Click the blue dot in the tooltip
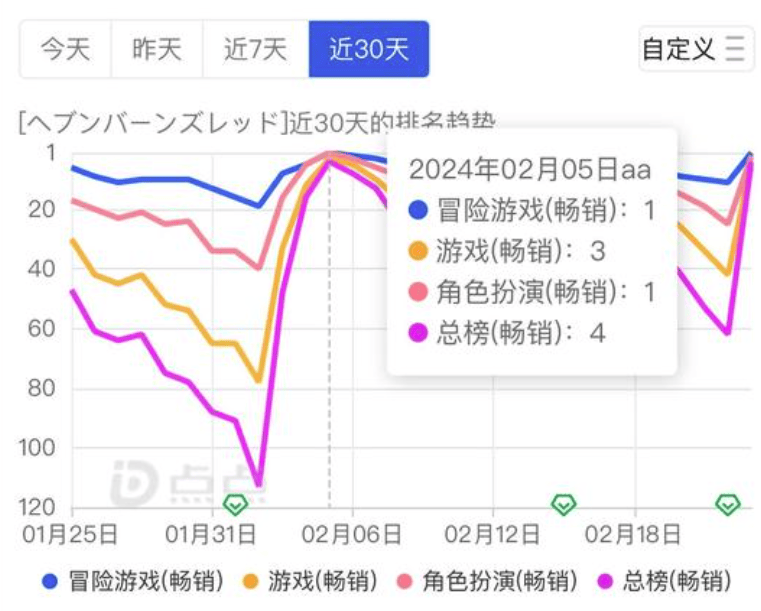The height and width of the screenshot is (611, 761). pyautogui.click(x=419, y=210)
